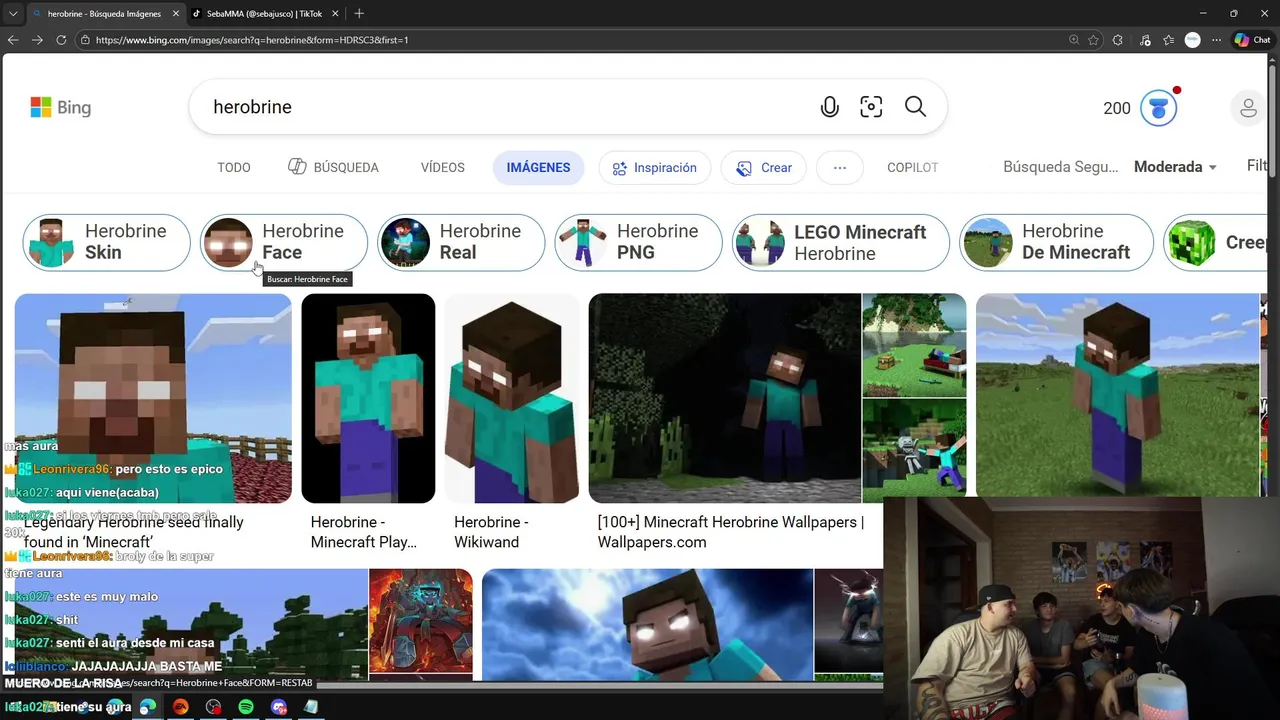Open visual search camera icon
The image size is (1280, 720).
click(x=871, y=107)
